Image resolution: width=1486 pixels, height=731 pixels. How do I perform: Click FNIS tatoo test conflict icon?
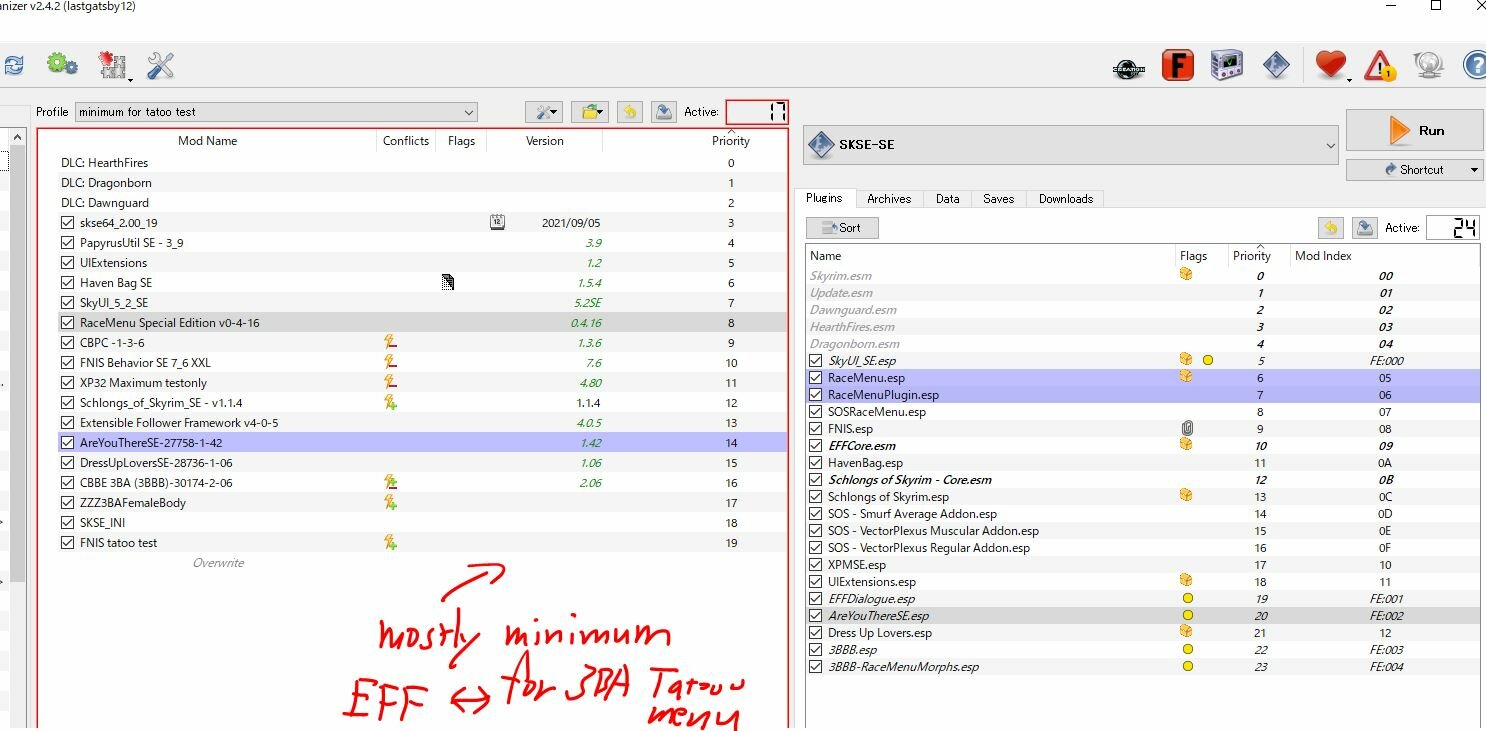pos(391,543)
